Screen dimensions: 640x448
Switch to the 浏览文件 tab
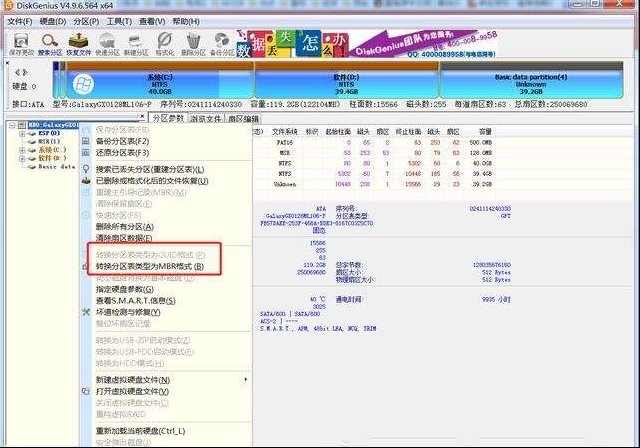point(206,118)
